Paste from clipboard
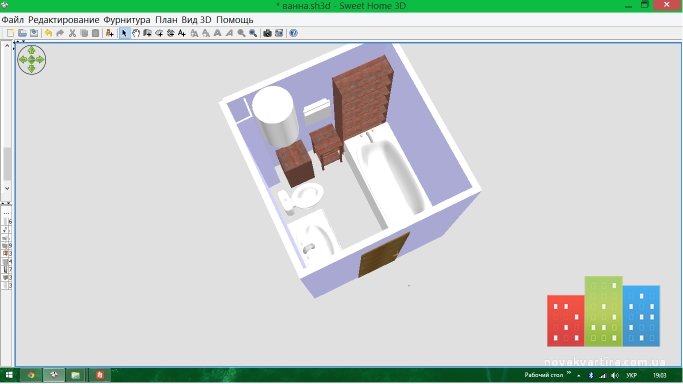The height and width of the screenshot is (384, 683). [95, 33]
